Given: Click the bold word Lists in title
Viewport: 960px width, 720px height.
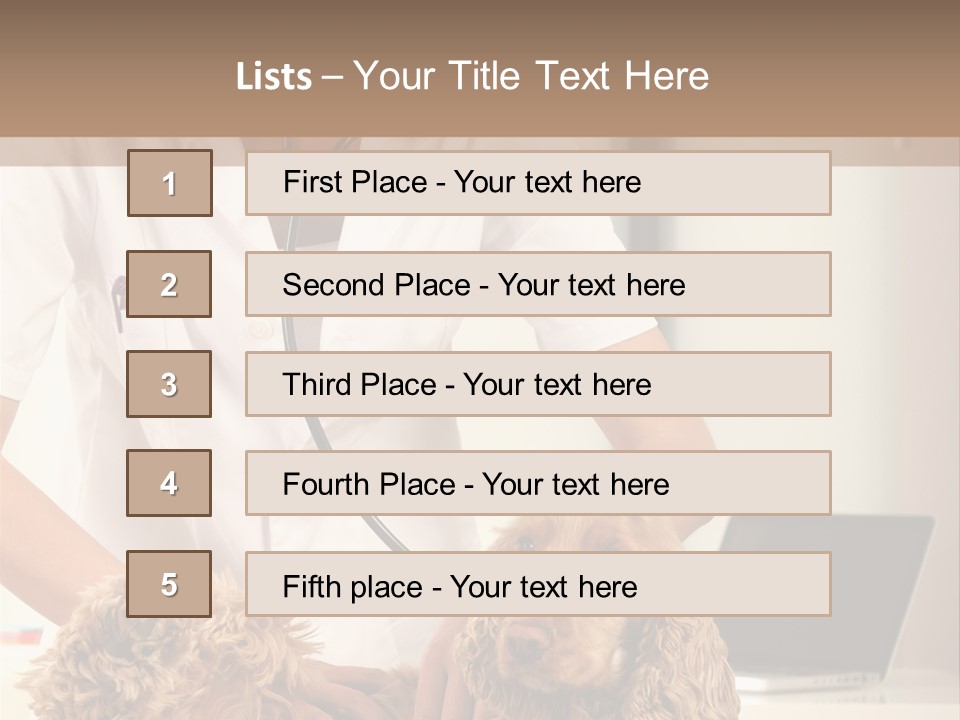Looking at the screenshot, I should 273,77.
